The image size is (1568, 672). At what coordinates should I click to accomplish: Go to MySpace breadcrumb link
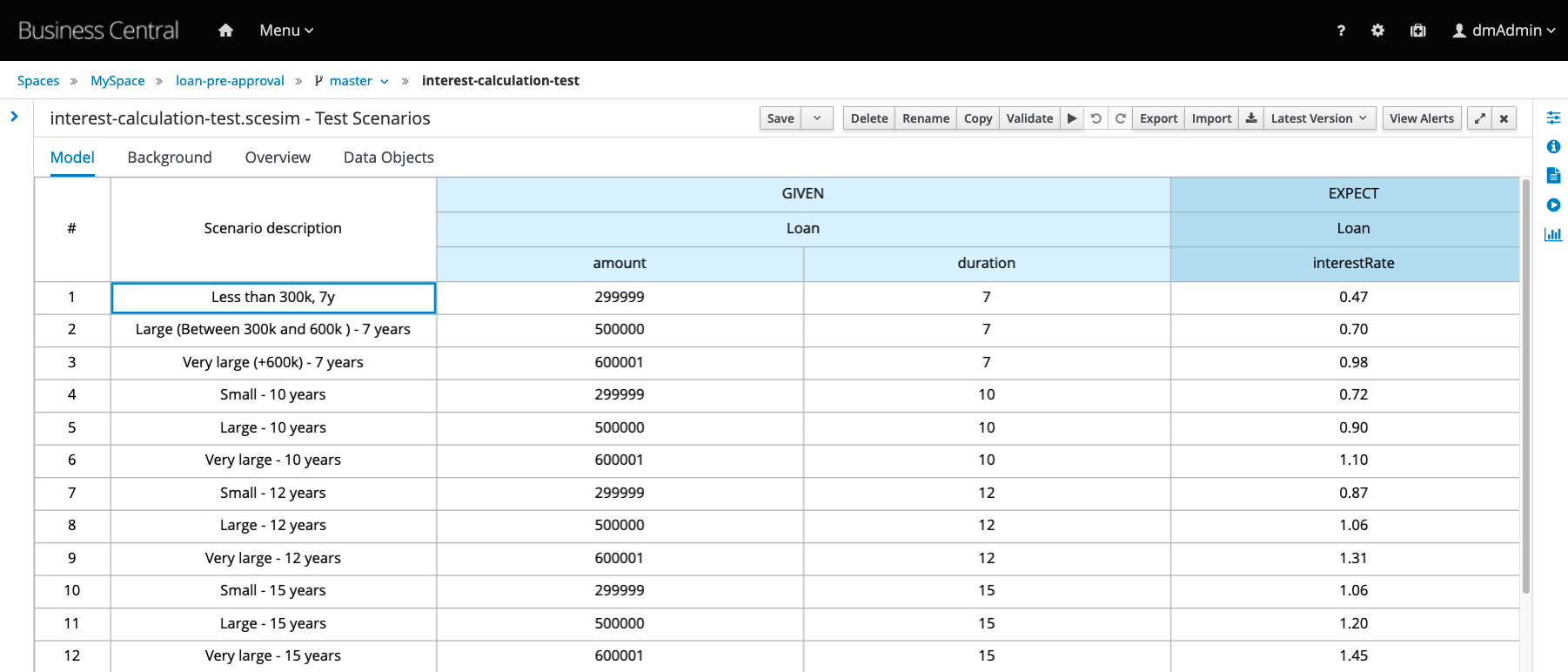coord(117,81)
